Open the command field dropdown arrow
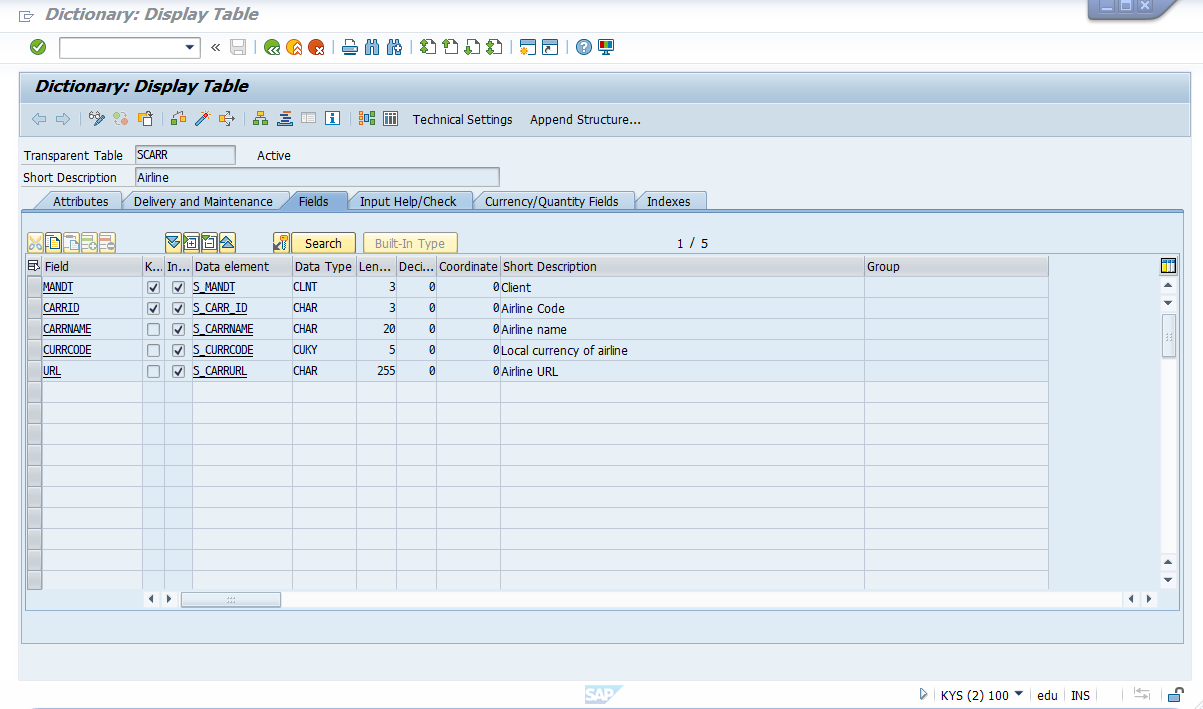 [190, 47]
